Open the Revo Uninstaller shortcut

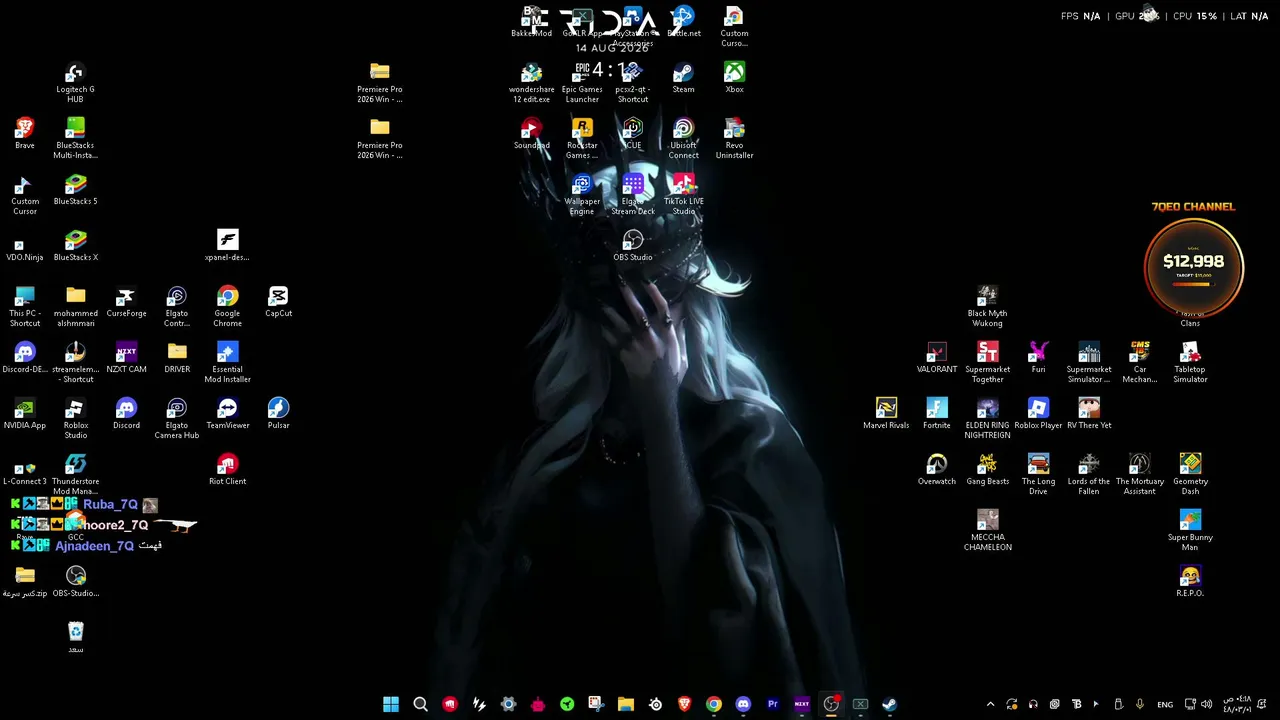click(734, 139)
